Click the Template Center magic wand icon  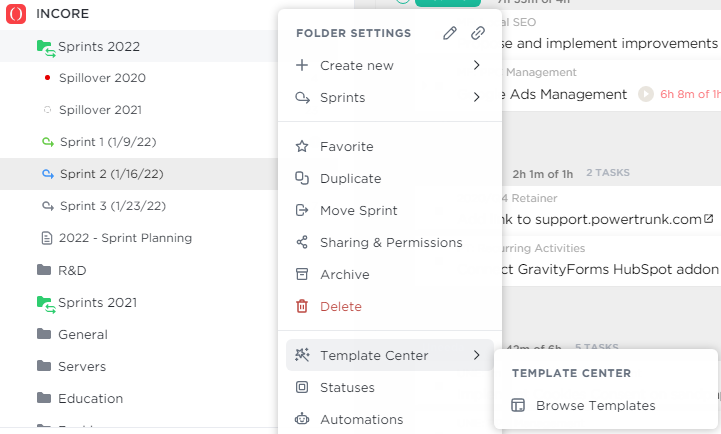coord(302,355)
